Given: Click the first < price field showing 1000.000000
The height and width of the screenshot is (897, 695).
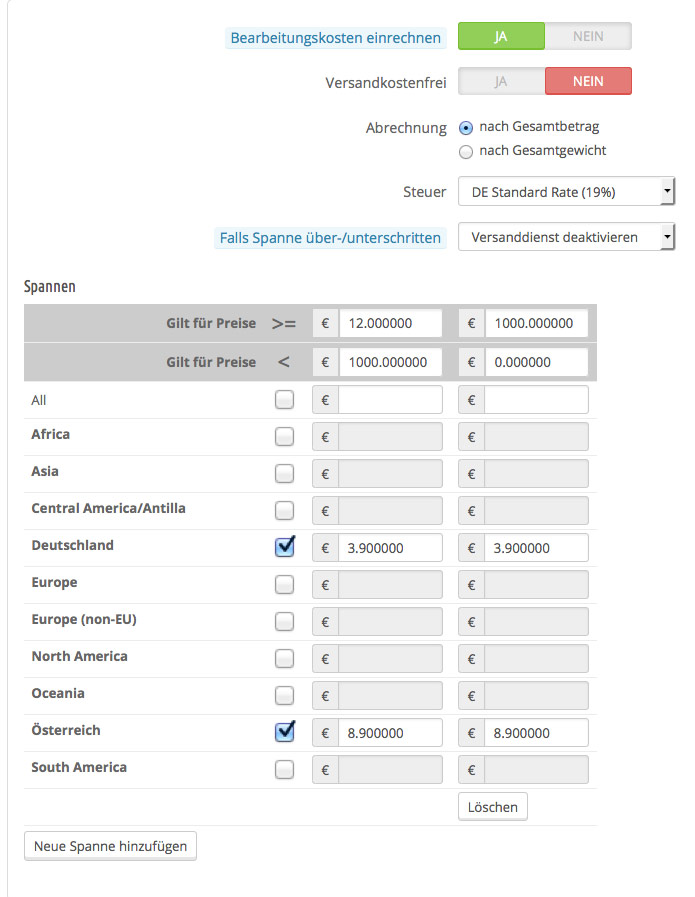Looking at the screenshot, I should click(390, 362).
